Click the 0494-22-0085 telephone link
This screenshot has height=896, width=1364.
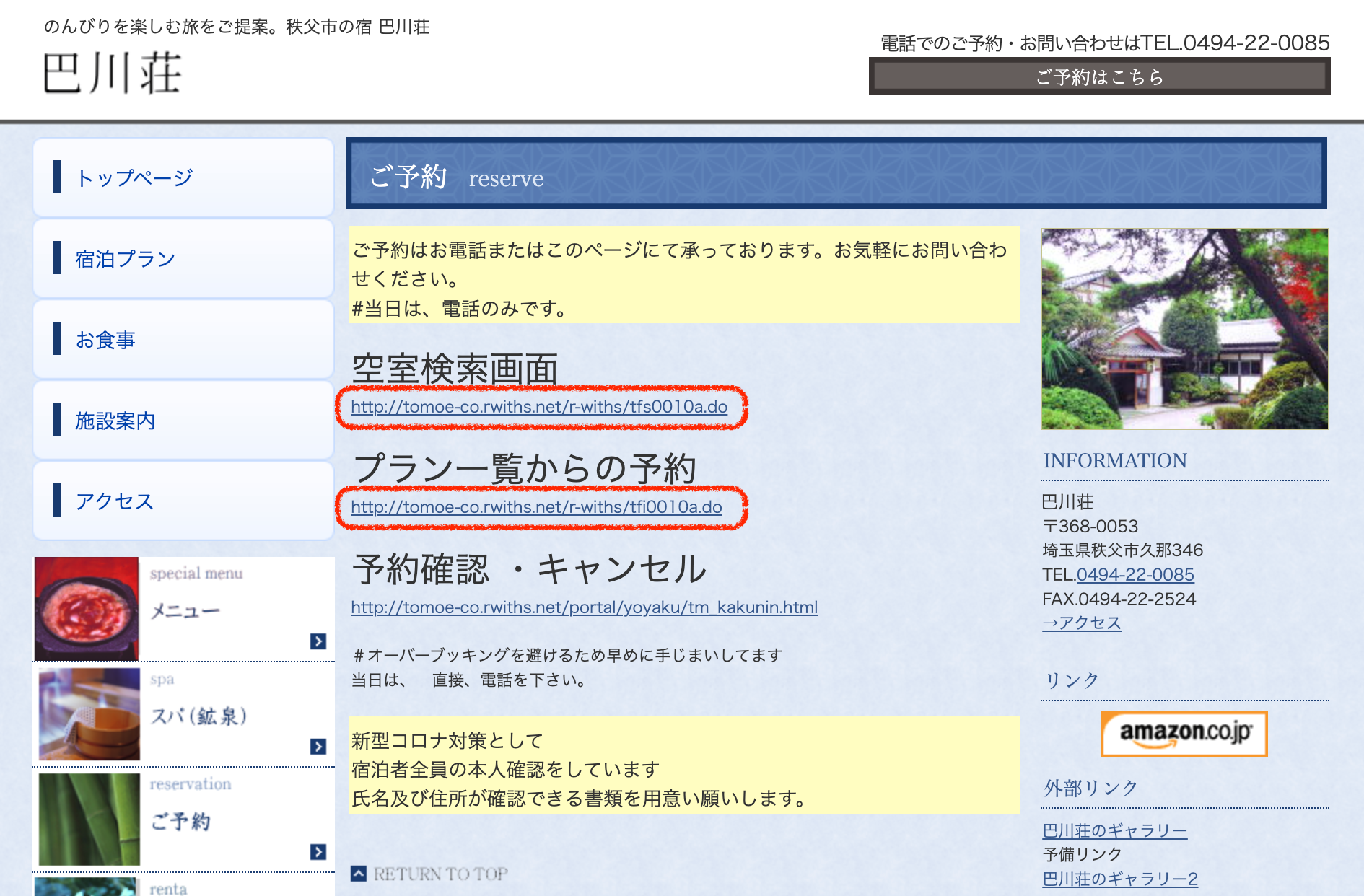pos(1135,574)
